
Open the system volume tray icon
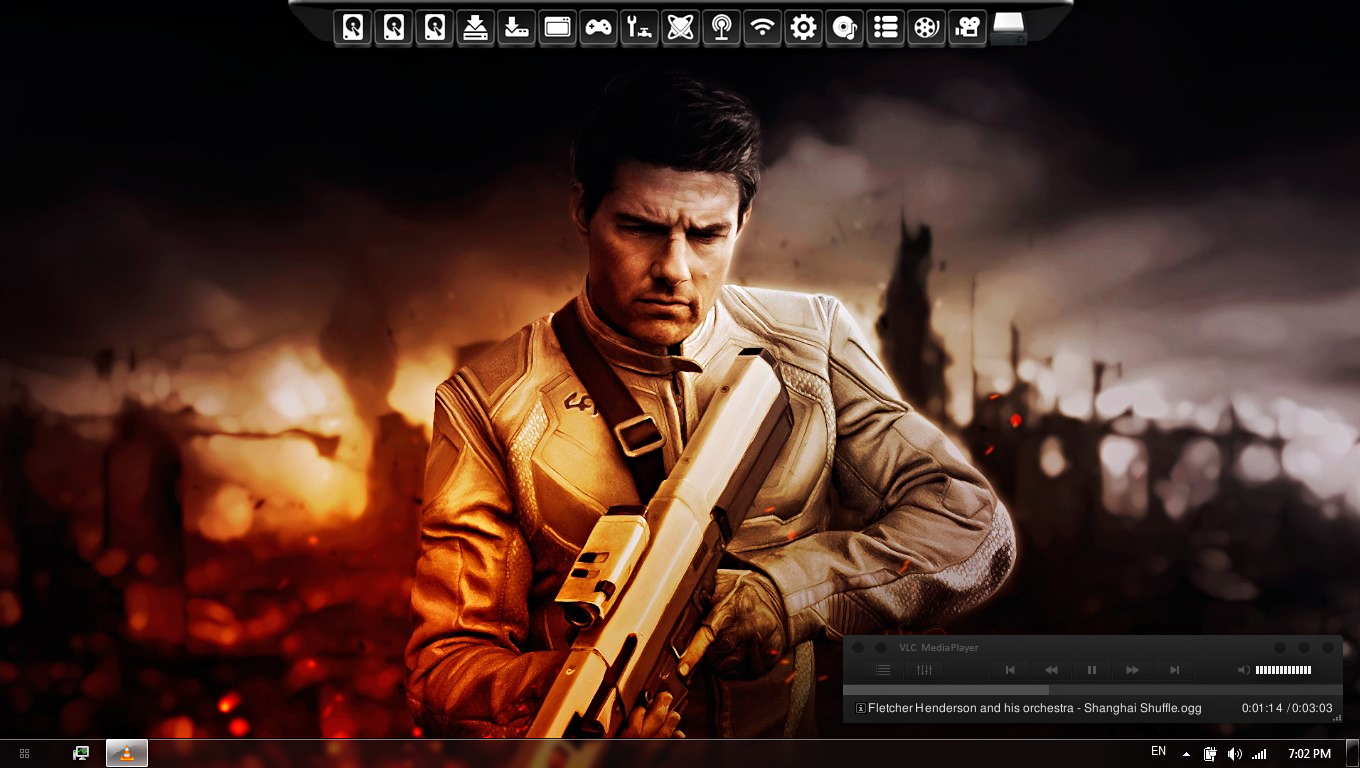1235,754
